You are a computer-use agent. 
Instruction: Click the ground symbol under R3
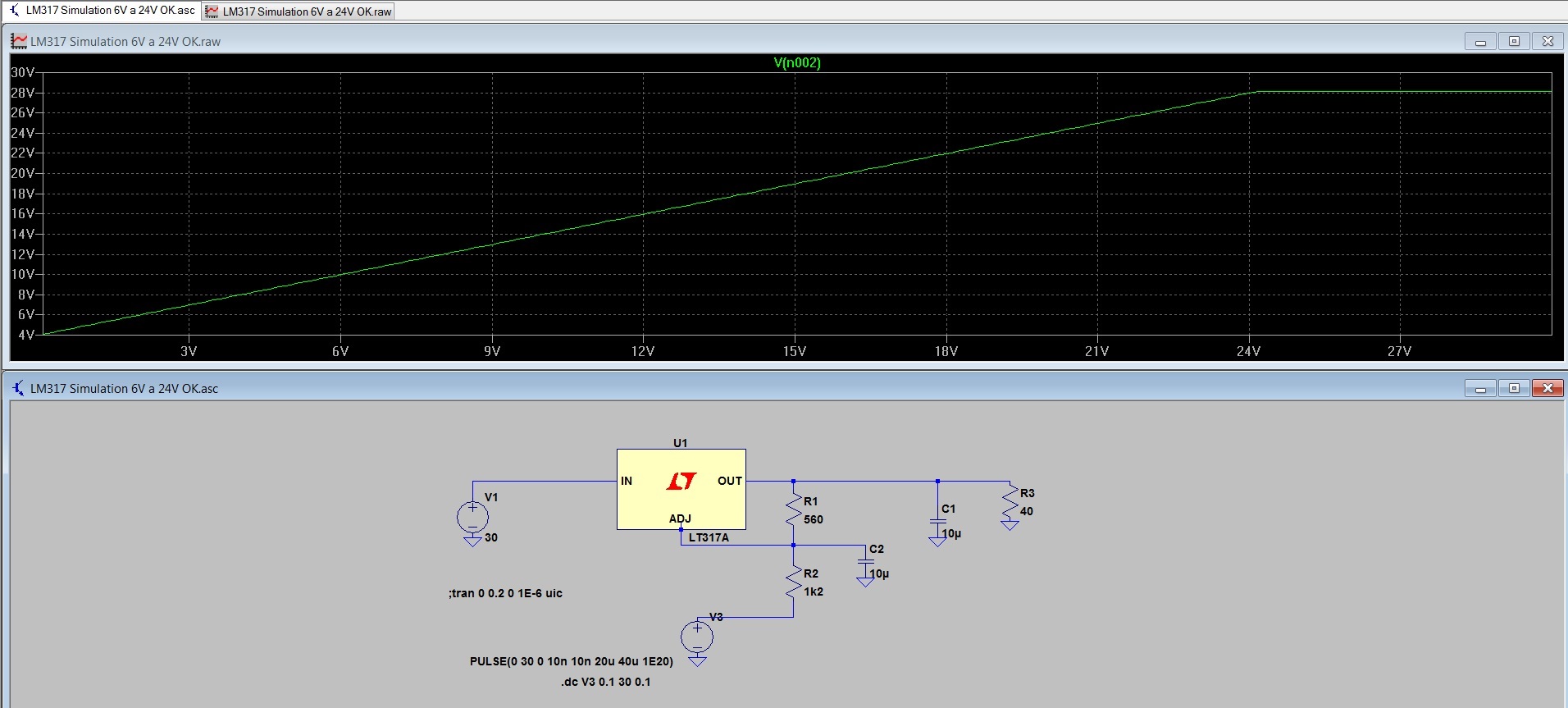click(x=1010, y=524)
